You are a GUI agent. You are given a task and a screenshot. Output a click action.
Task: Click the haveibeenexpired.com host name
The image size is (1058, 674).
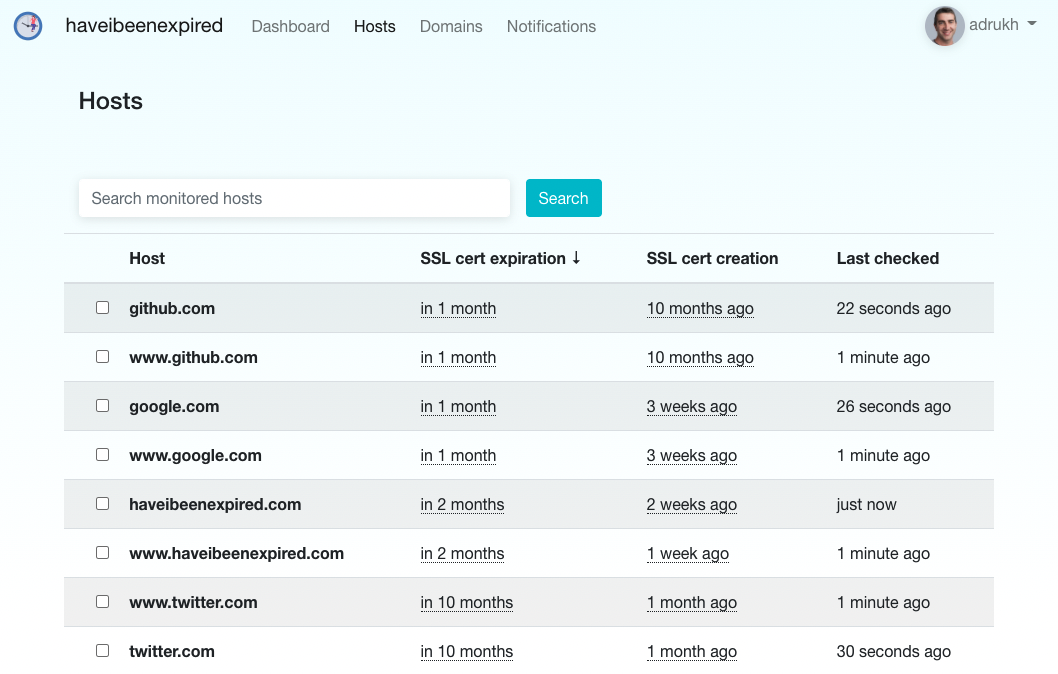(x=215, y=505)
